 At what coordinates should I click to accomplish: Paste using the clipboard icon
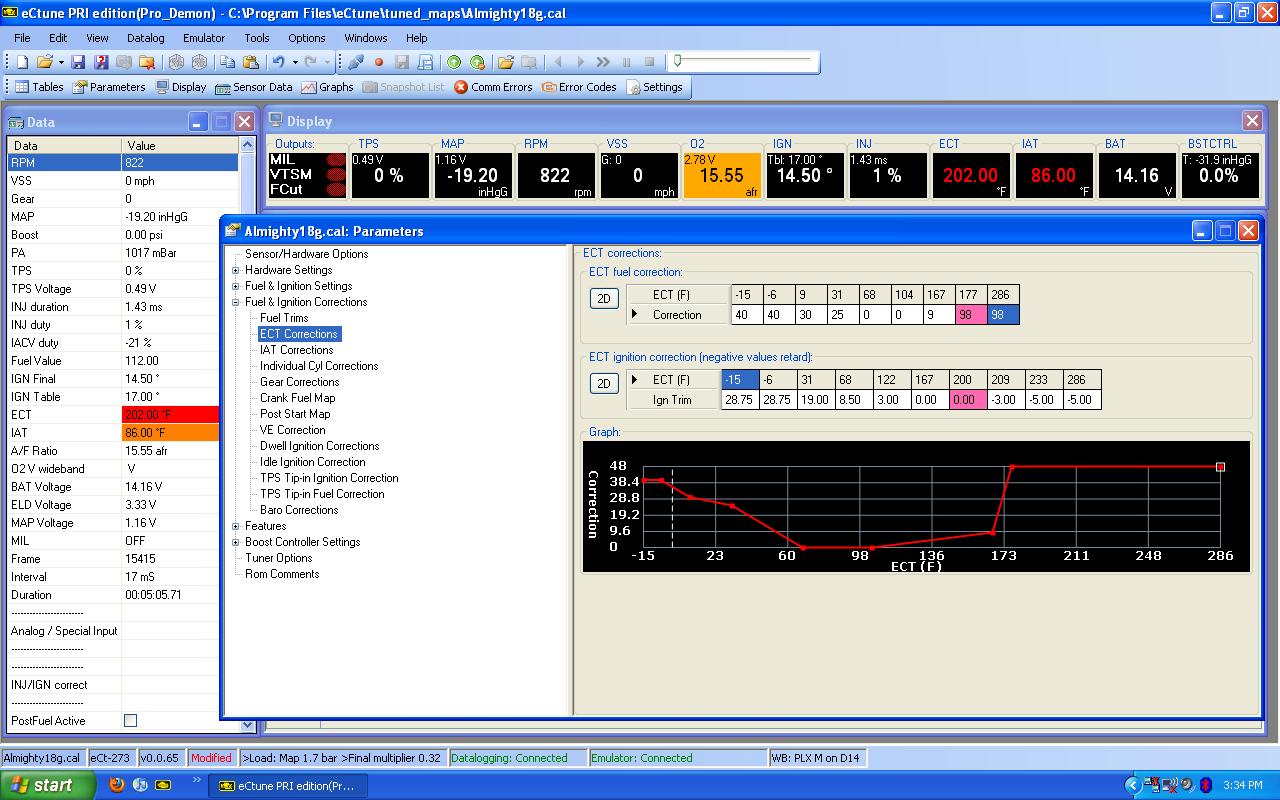tap(250, 62)
